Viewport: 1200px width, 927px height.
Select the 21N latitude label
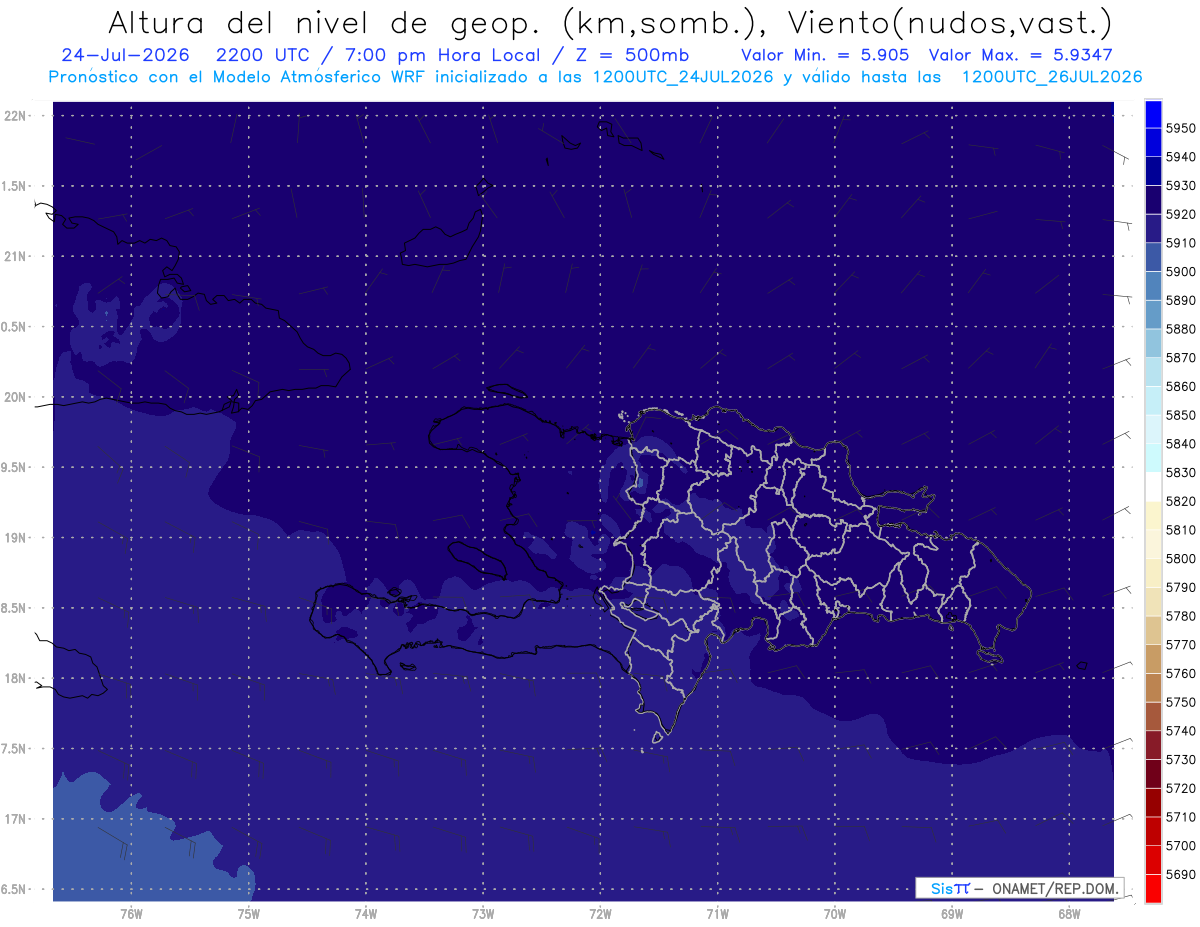coord(17,256)
